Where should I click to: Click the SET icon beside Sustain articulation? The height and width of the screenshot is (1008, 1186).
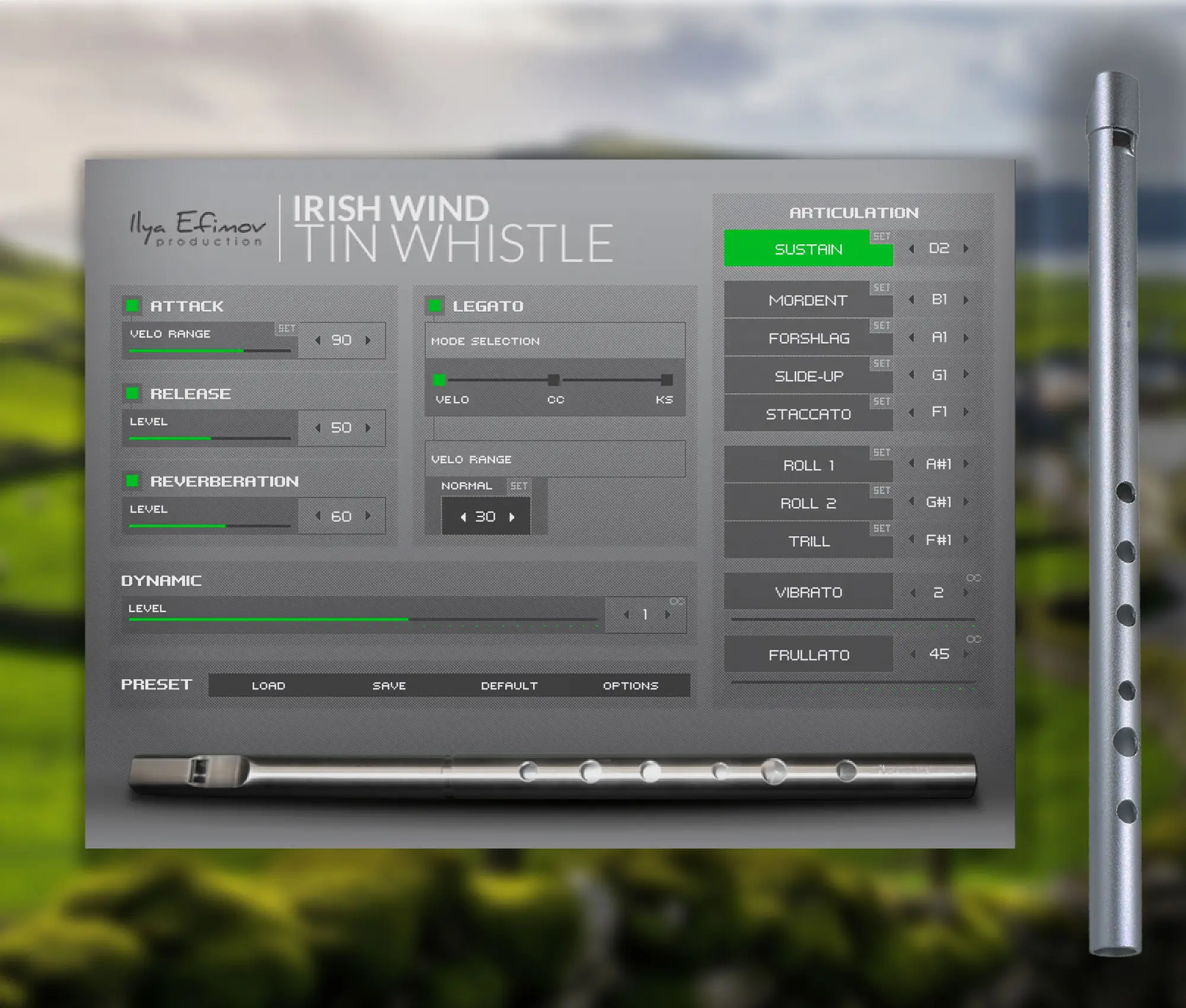[x=881, y=237]
